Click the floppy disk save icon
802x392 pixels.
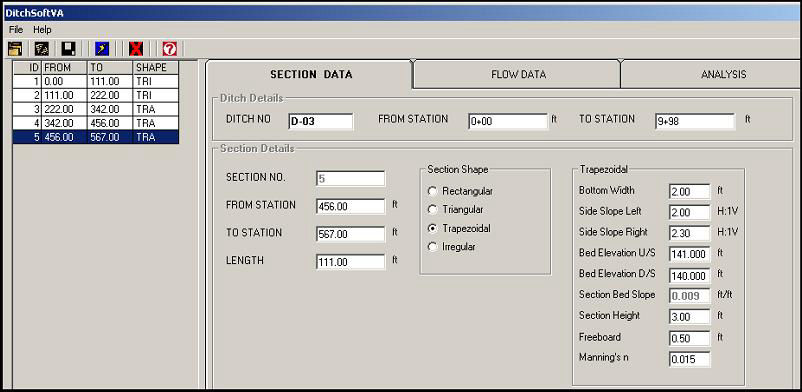(69, 49)
